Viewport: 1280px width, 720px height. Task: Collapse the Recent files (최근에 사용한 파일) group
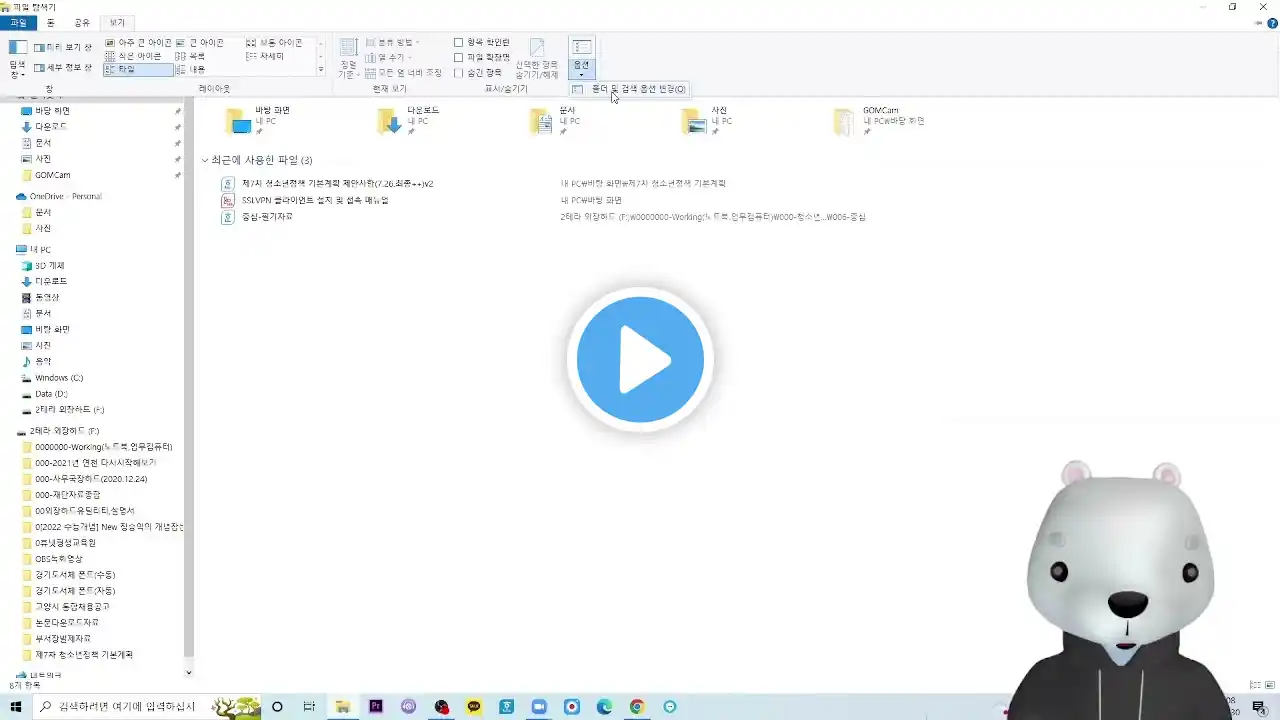point(205,160)
